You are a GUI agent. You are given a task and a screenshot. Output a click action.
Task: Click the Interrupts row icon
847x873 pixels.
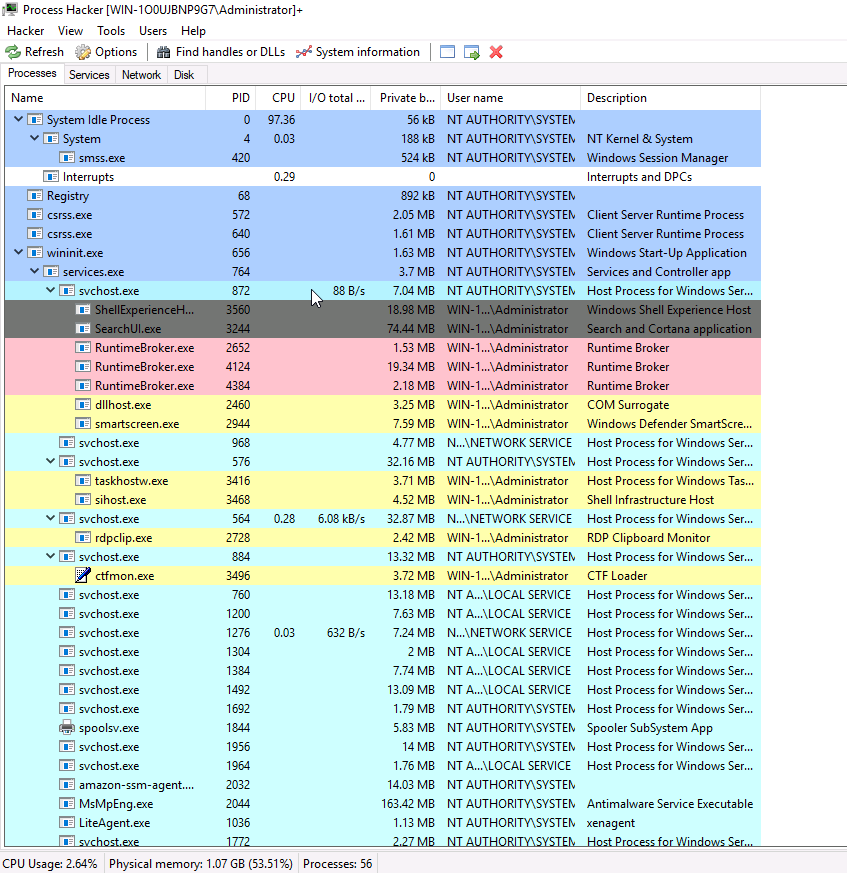[x=51, y=177]
